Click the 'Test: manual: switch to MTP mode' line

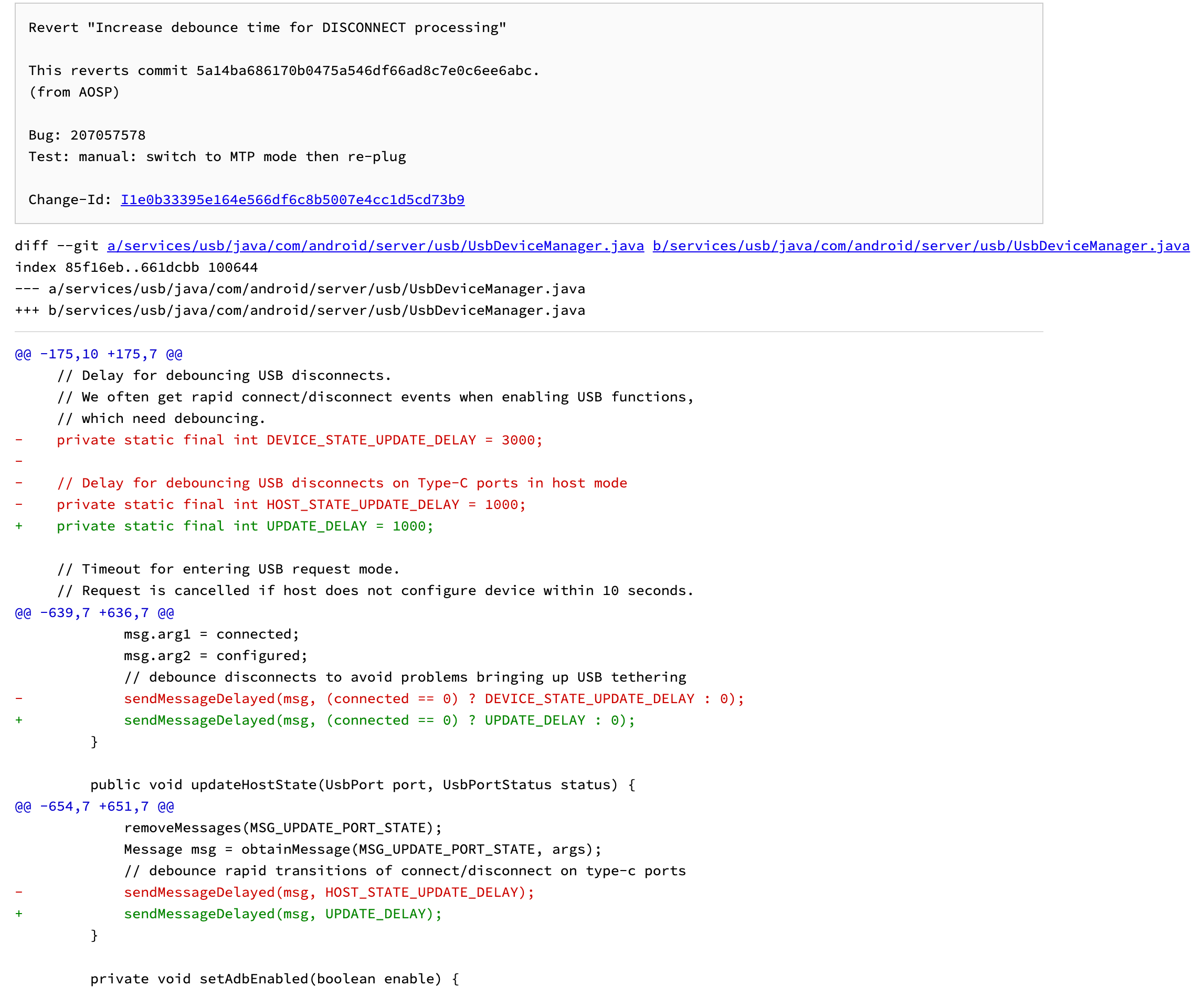pyautogui.click(x=217, y=156)
